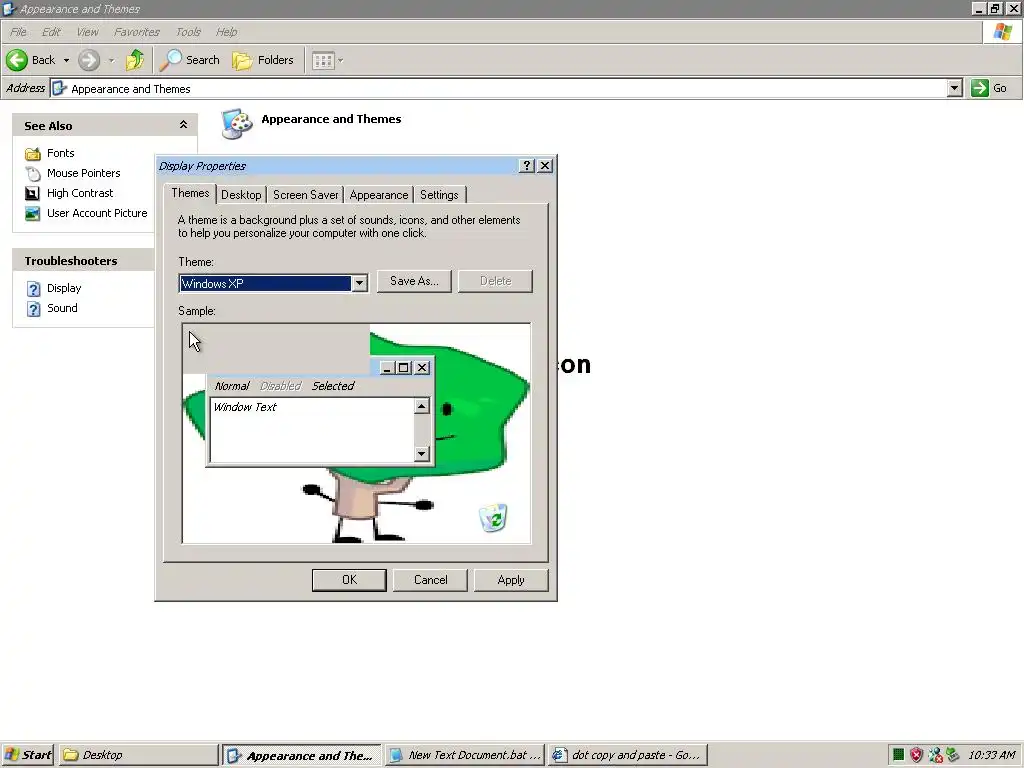Click the Save As... button
The width and height of the screenshot is (1024, 768).
click(414, 281)
